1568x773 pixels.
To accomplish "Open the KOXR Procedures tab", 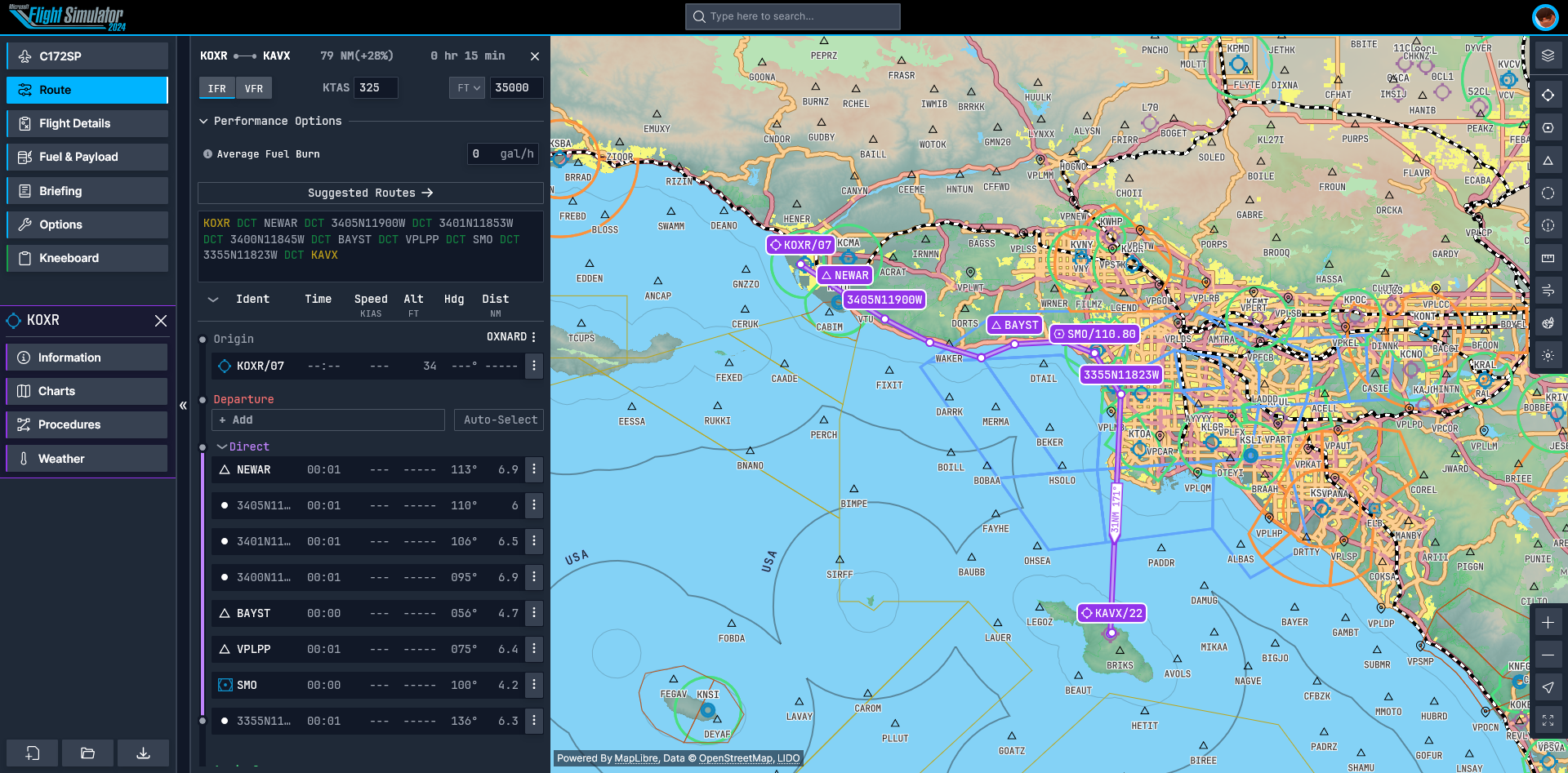I will [x=87, y=424].
